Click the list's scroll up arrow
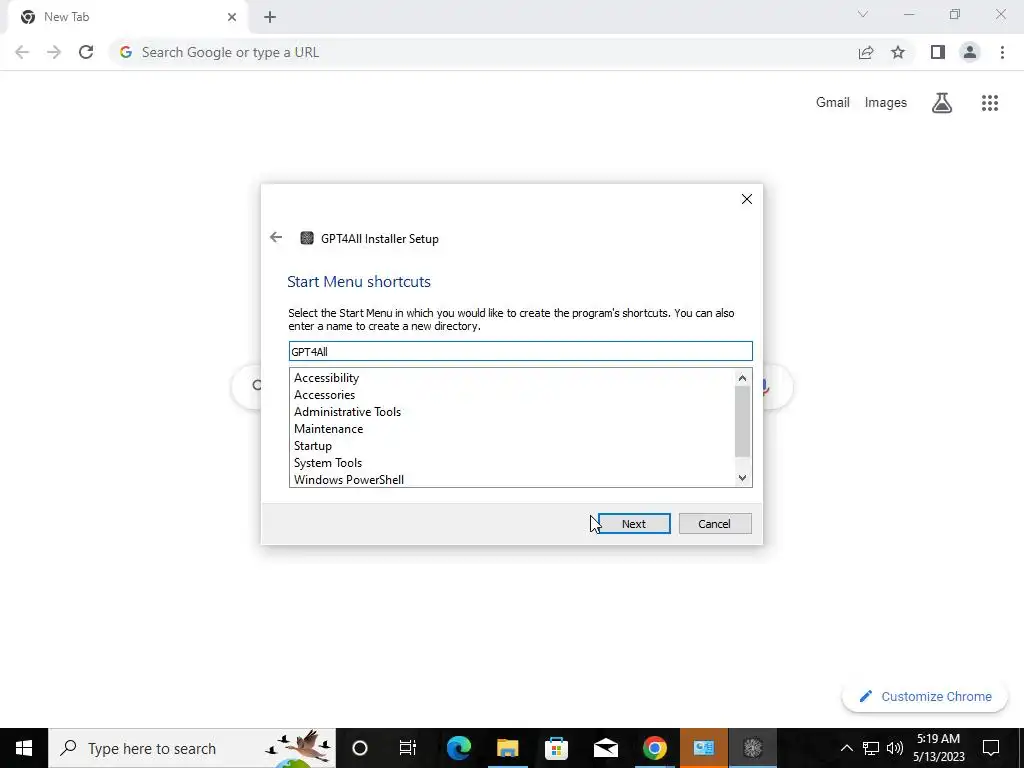This screenshot has width=1024, height=768. pyautogui.click(x=742, y=377)
